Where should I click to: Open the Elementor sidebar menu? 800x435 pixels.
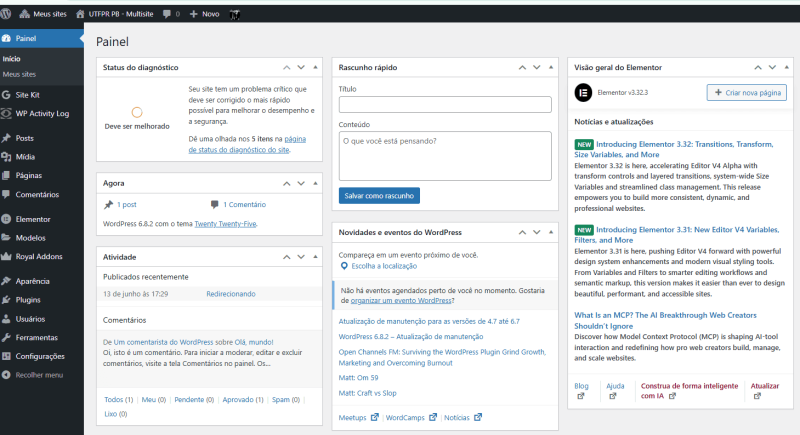point(32,219)
